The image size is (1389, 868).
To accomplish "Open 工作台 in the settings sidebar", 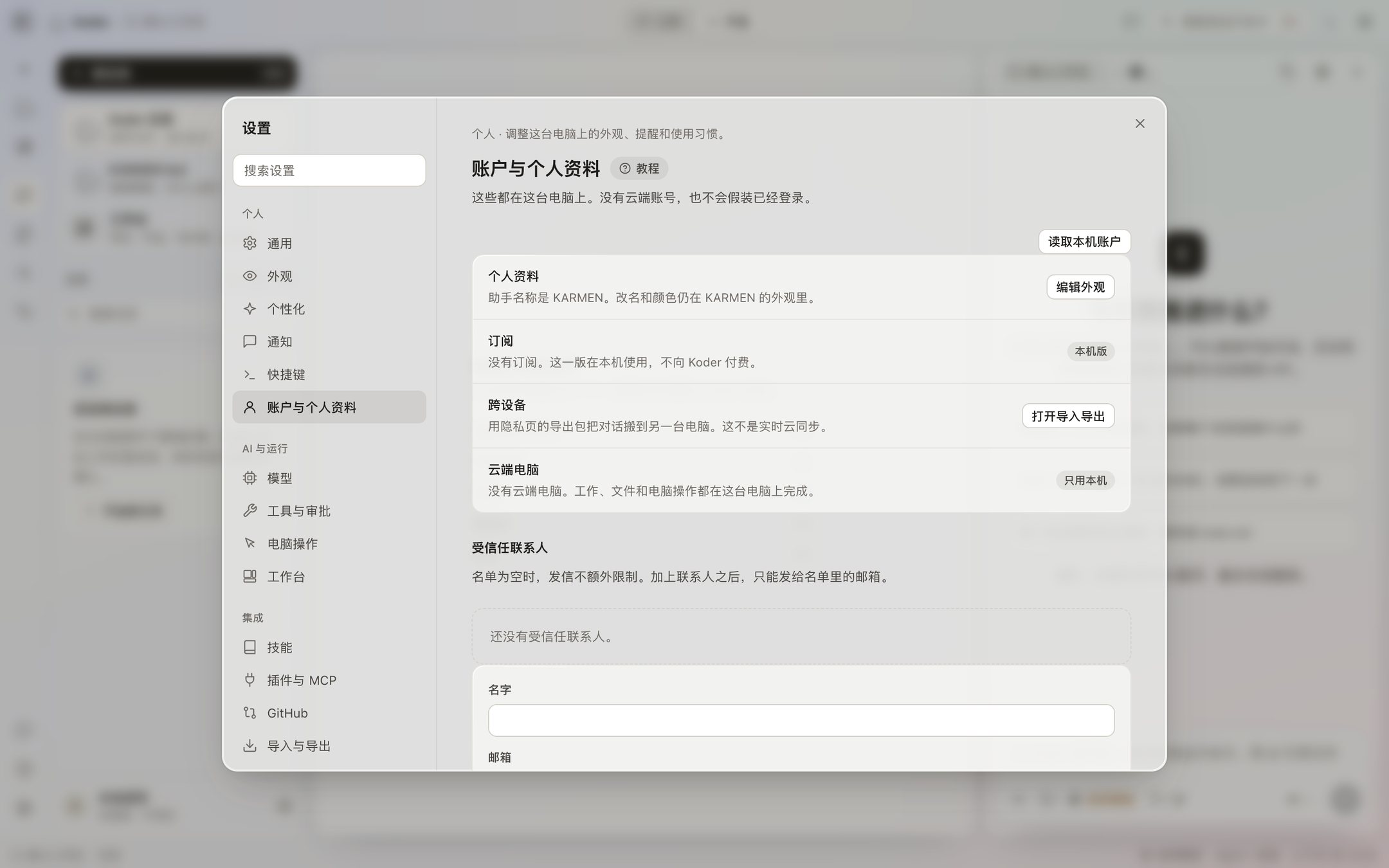I will coord(329,576).
